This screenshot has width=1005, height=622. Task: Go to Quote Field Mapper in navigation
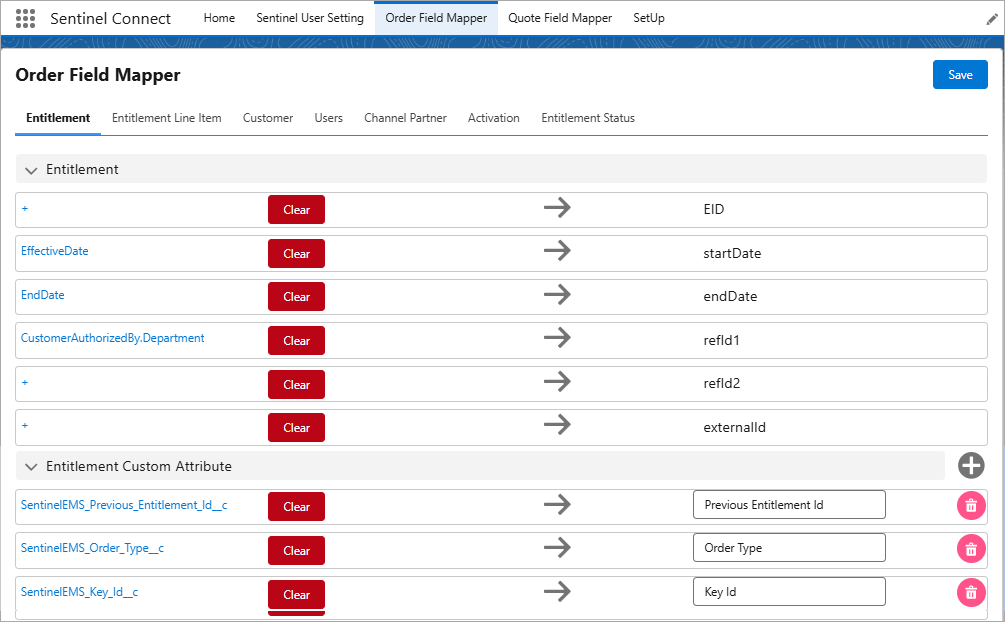[x=559, y=18]
